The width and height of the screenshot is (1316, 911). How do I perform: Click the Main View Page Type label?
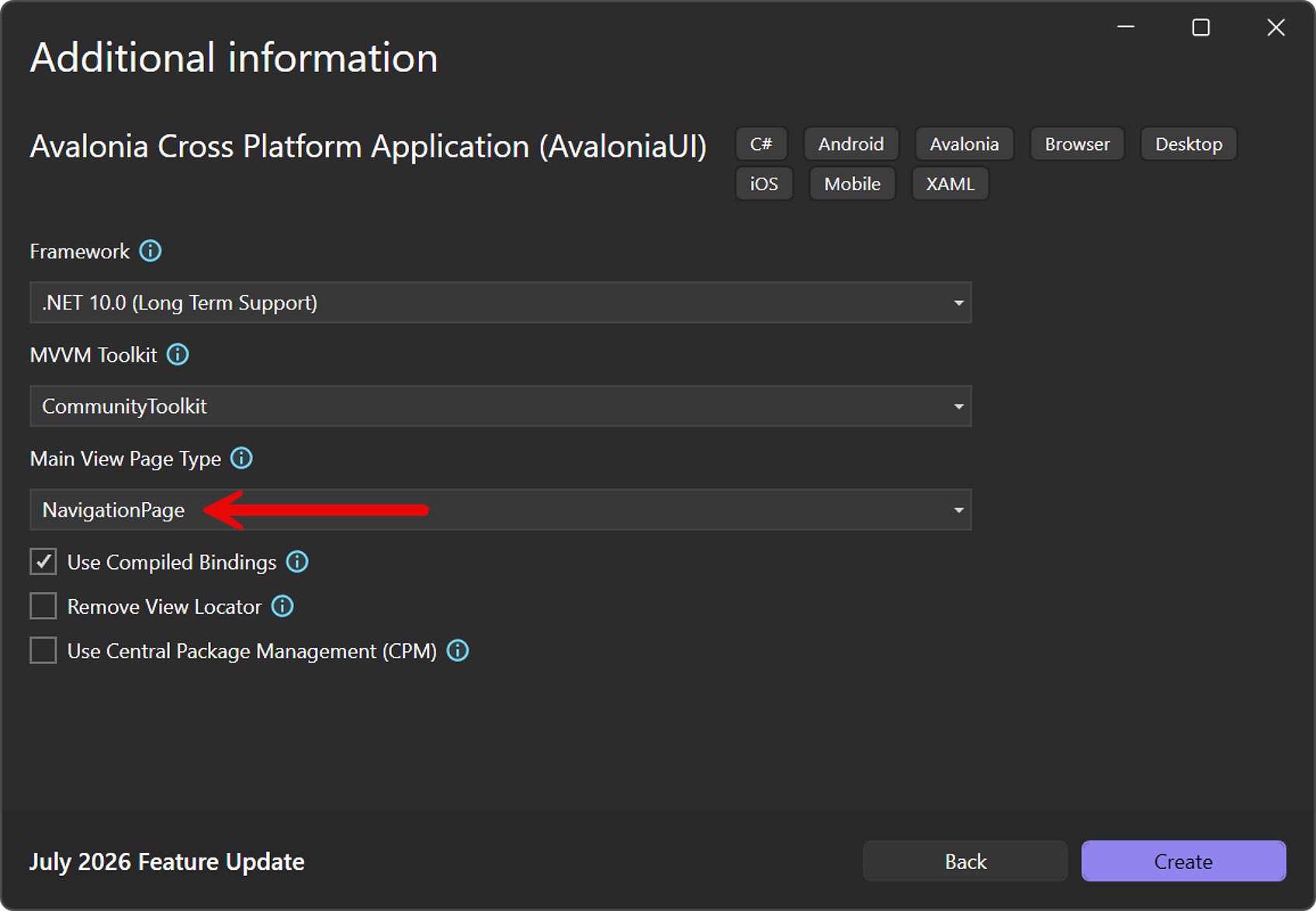click(126, 459)
